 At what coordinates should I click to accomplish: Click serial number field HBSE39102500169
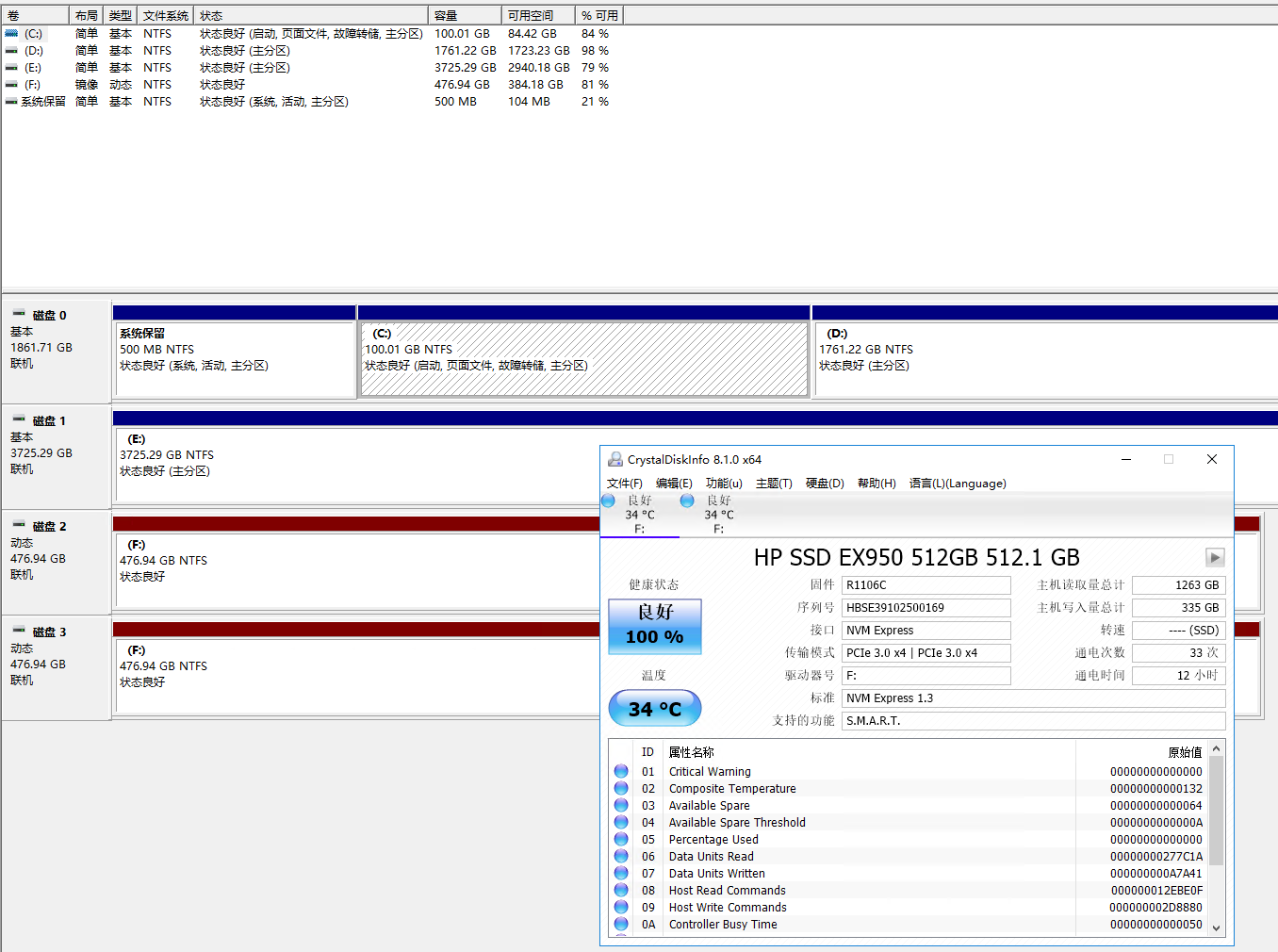click(x=926, y=608)
